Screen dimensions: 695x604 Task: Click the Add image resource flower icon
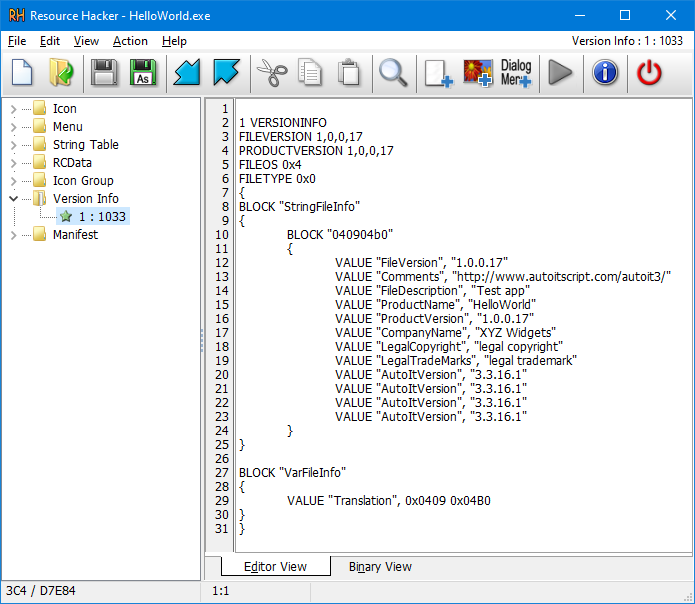click(478, 73)
